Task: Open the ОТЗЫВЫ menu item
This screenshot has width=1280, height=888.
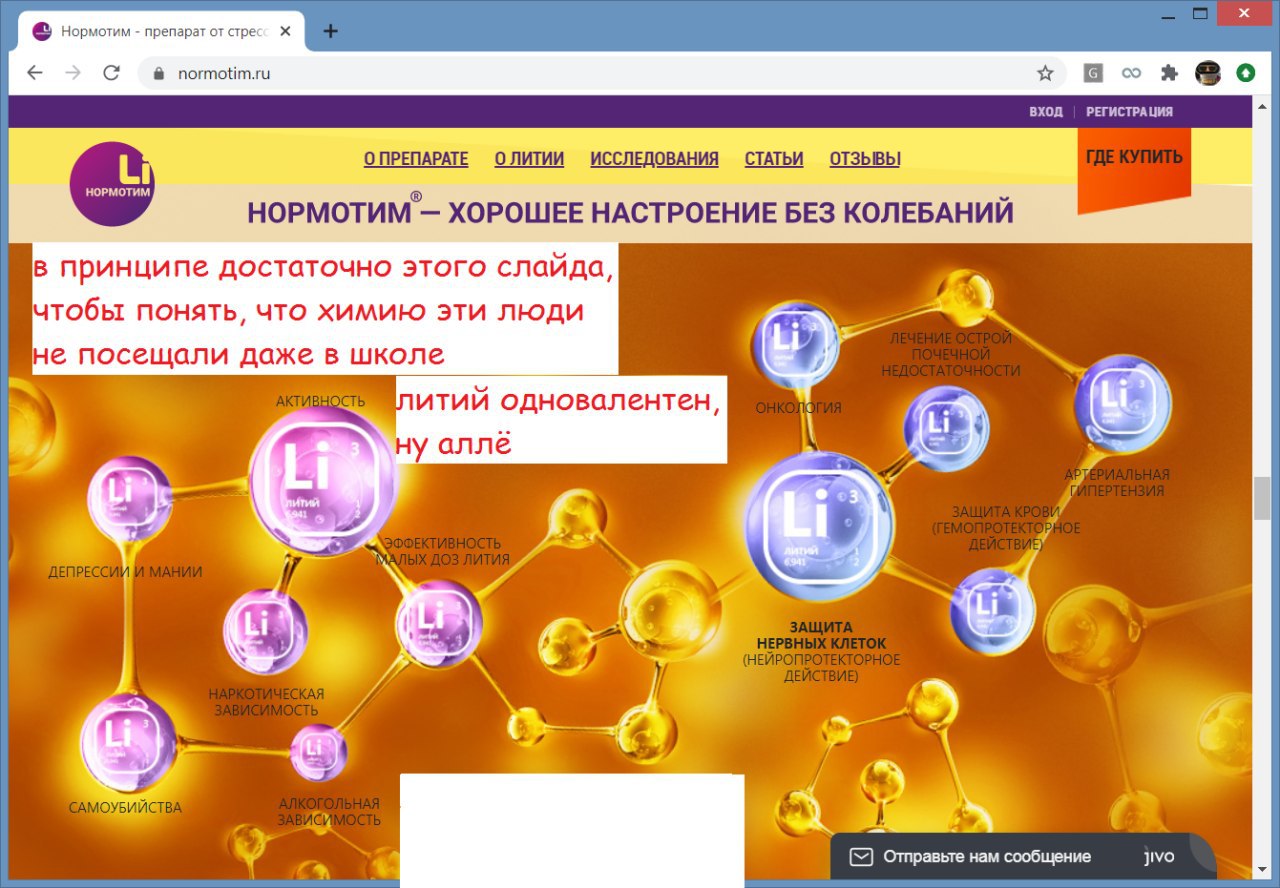Action: click(865, 159)
